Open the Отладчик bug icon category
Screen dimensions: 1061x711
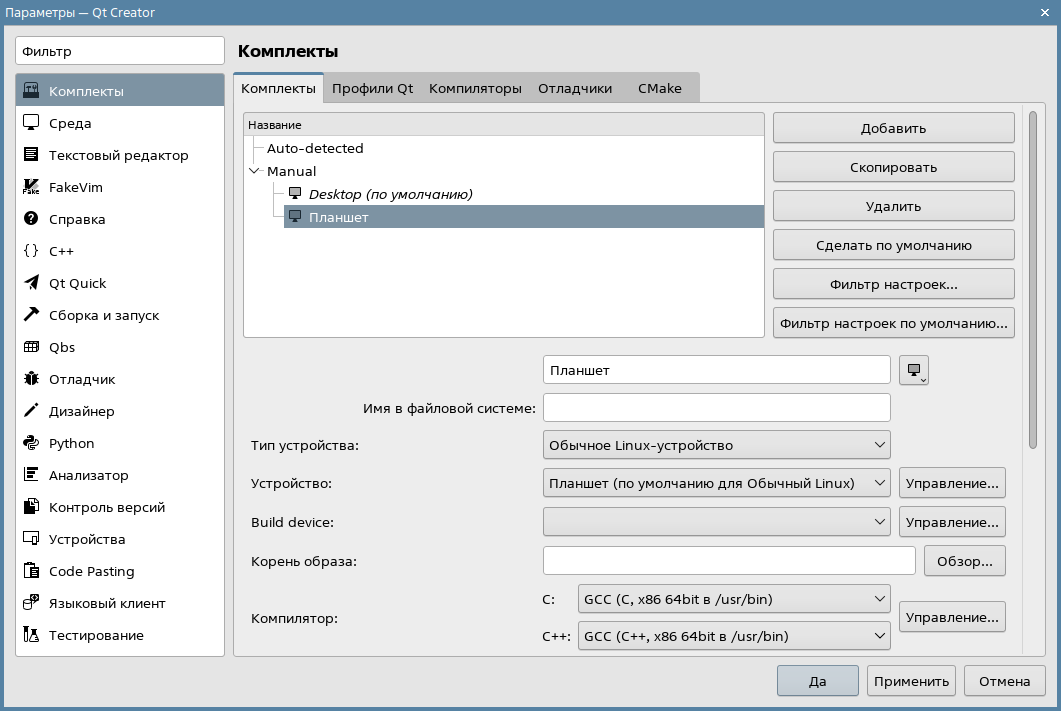click(x=31, y=379)
